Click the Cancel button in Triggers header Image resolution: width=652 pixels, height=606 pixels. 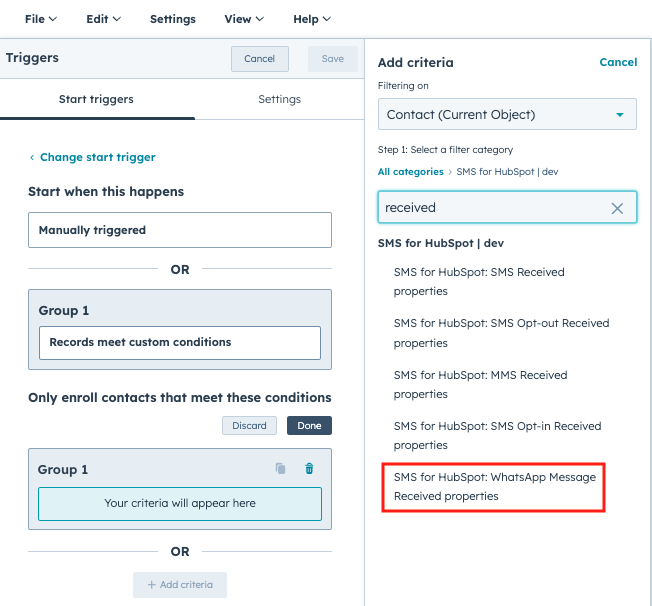coord(259,59)
